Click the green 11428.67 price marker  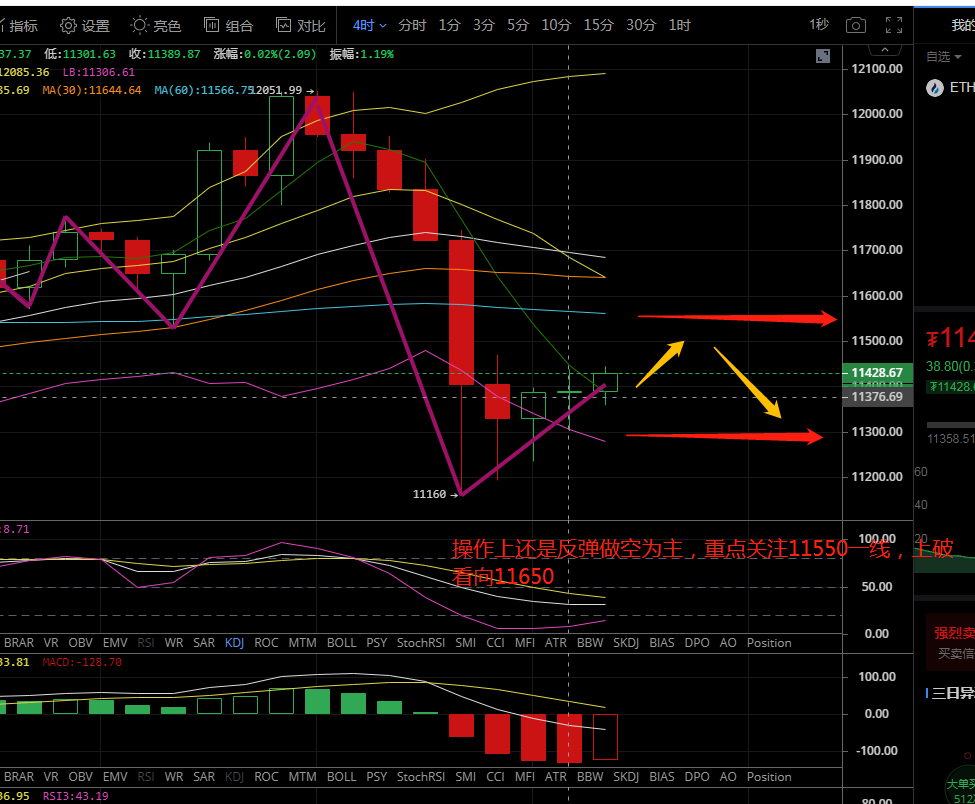tap(877, 373)
